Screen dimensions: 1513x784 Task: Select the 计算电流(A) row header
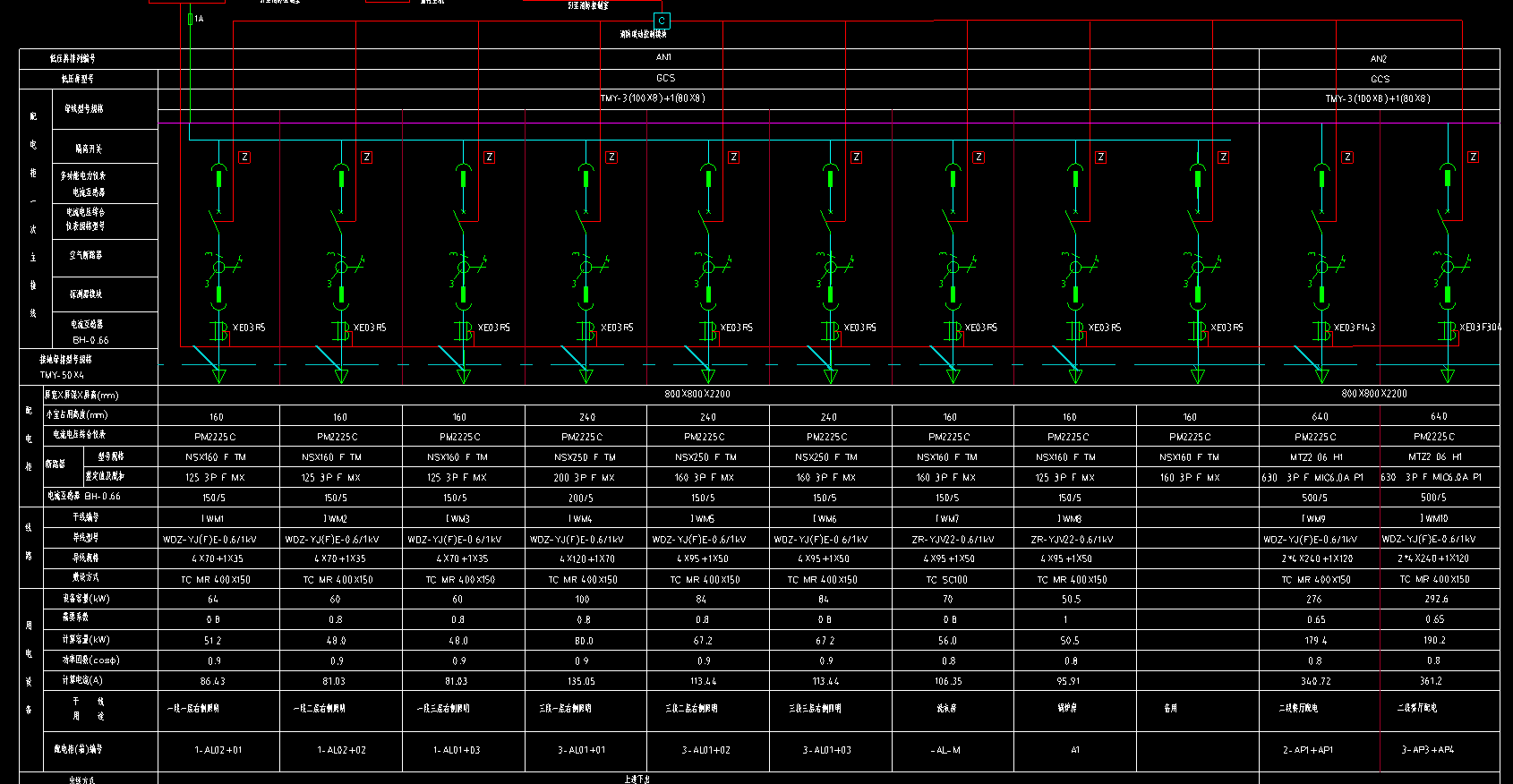82,680
